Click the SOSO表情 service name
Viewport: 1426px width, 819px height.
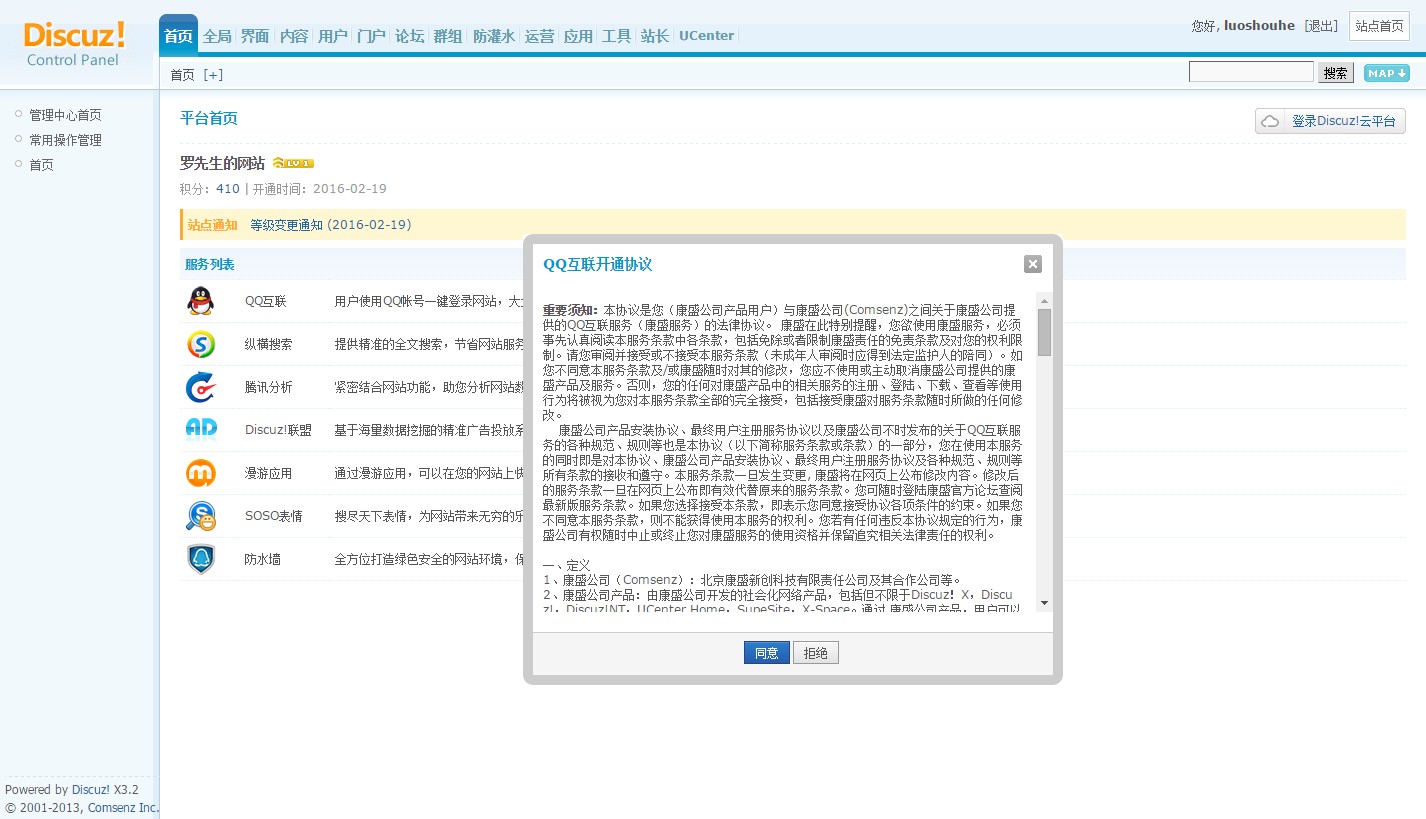pos(274,516)
